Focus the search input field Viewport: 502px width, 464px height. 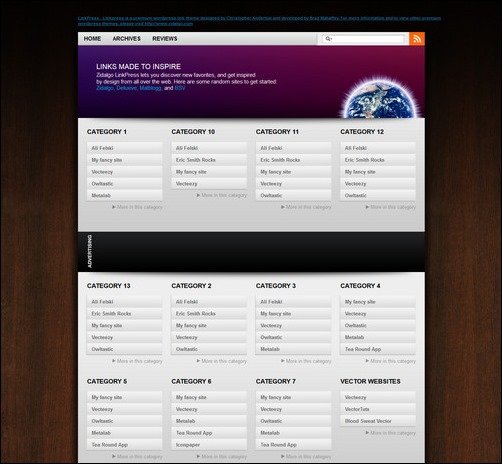coord(363,39)
